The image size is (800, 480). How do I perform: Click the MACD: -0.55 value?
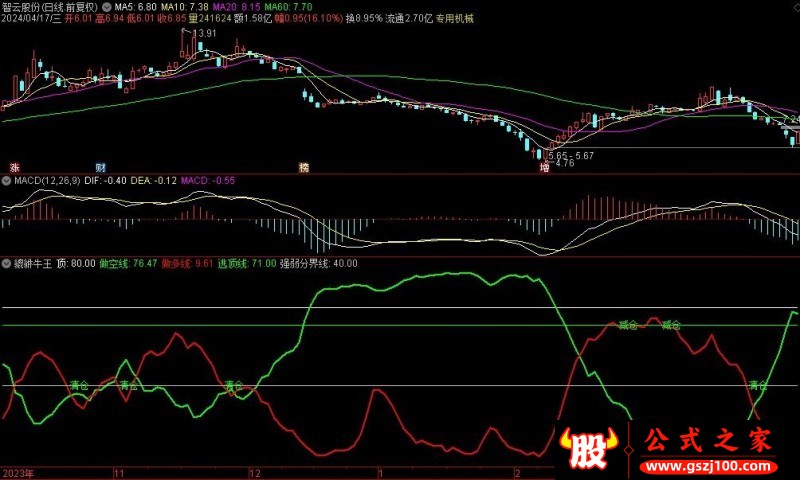tap(208, 181)
